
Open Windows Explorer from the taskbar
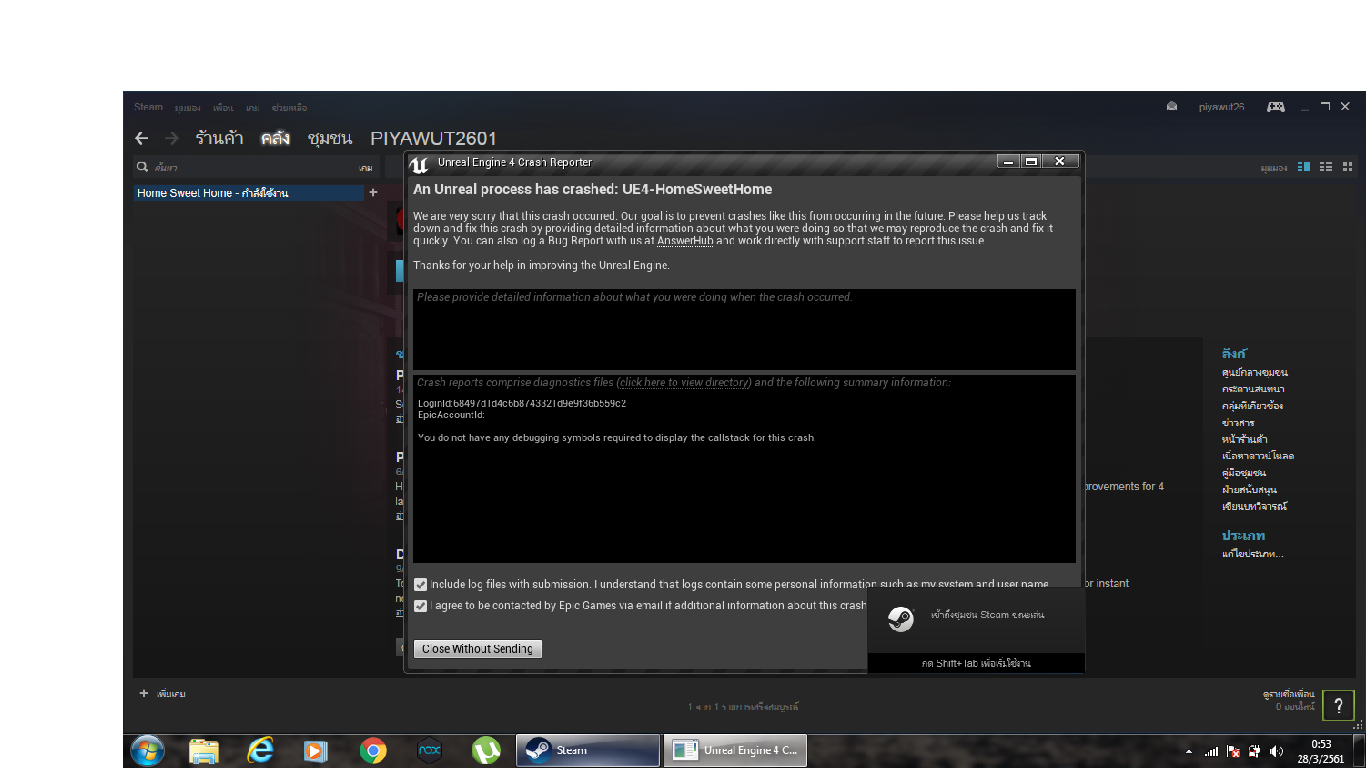pos(204,751)
